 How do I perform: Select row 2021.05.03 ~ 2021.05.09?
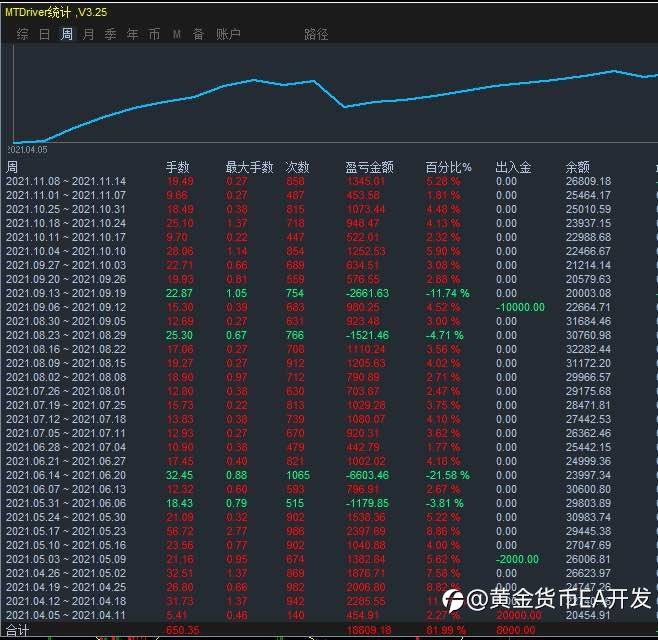329,559
